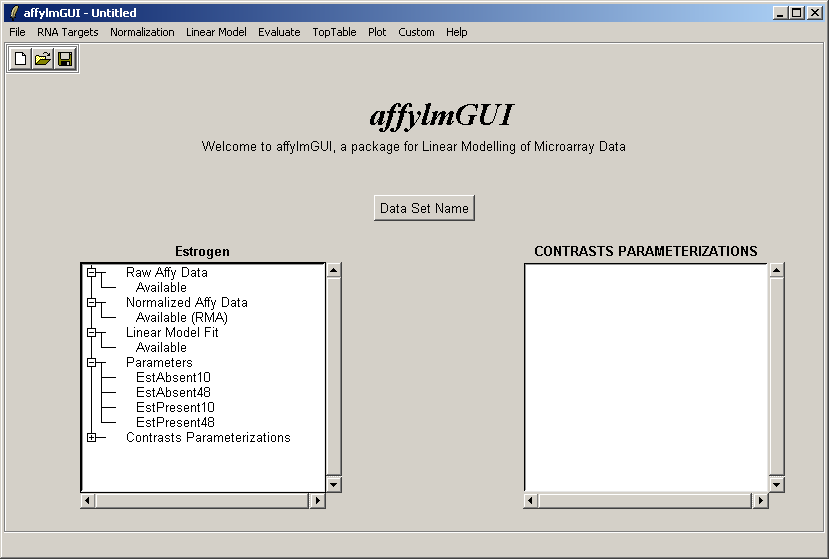Viewport: 829px width, 559px height.
Task: Collapse the Parameters tree node
Action: 91,362
